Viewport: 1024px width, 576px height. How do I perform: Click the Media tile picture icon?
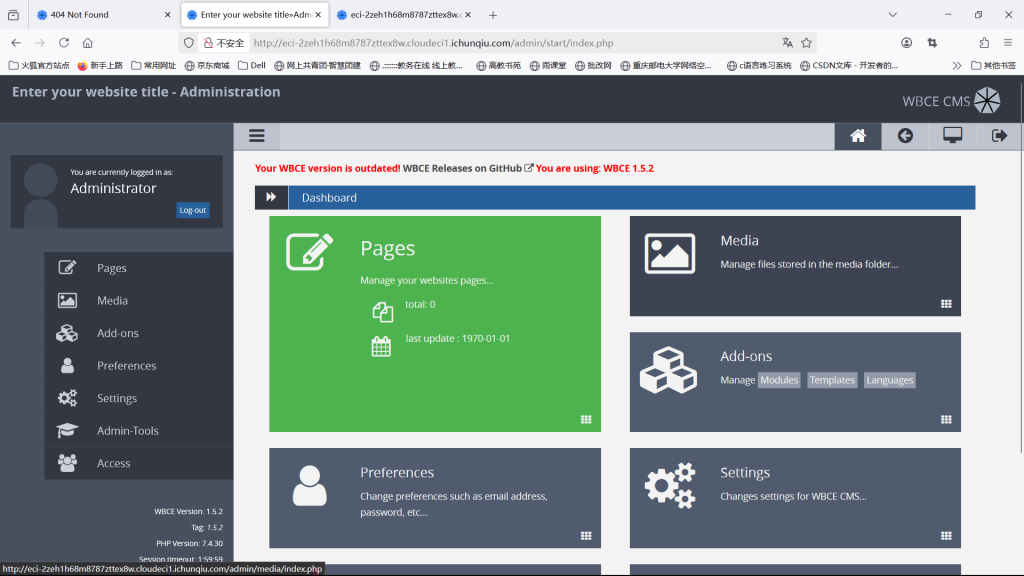coord(669,253)
